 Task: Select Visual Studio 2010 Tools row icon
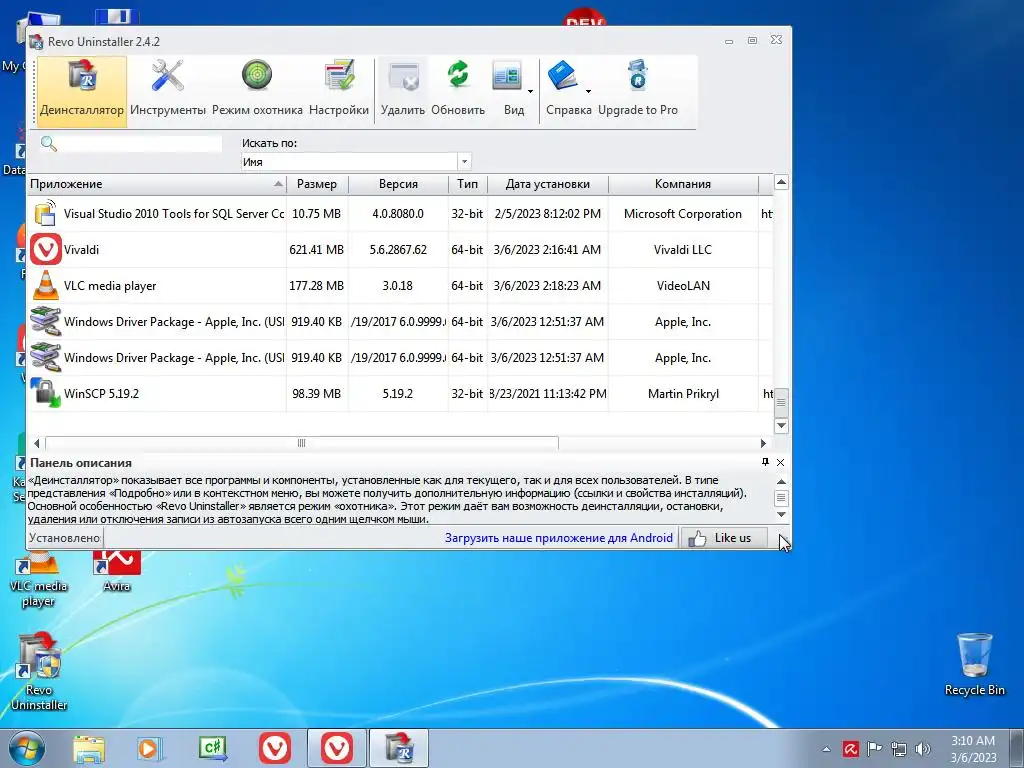(45, 214)
